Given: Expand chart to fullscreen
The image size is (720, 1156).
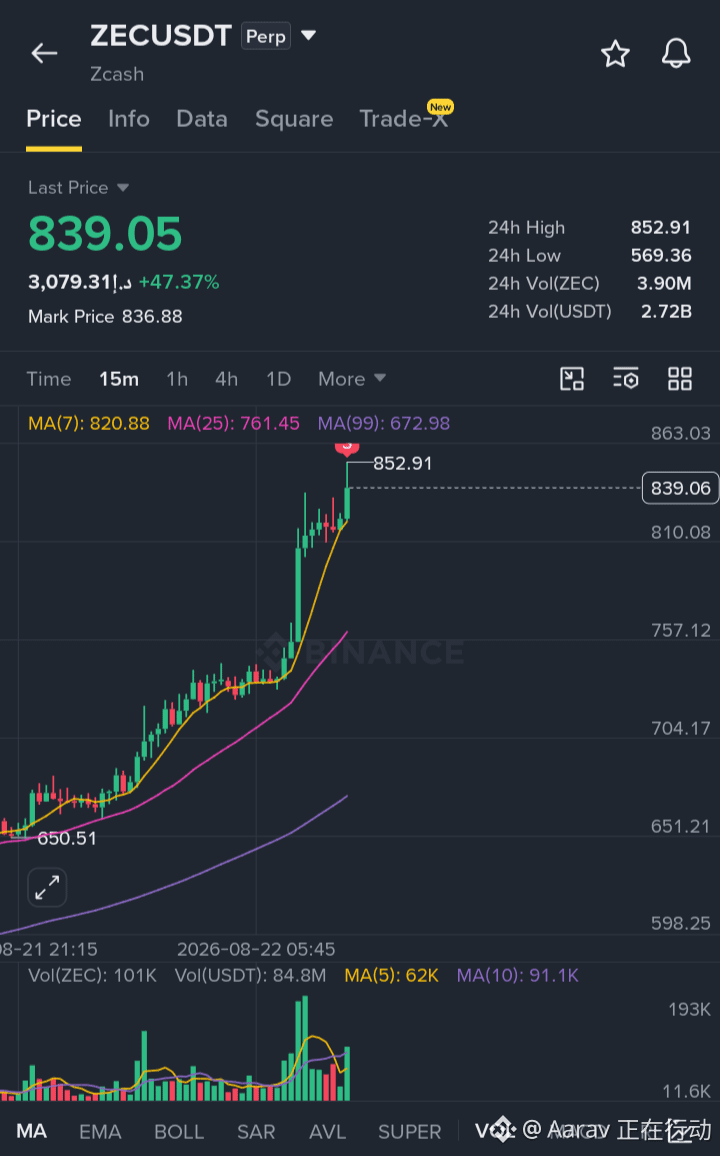Looking at the screenshot, I should [47, 887].
